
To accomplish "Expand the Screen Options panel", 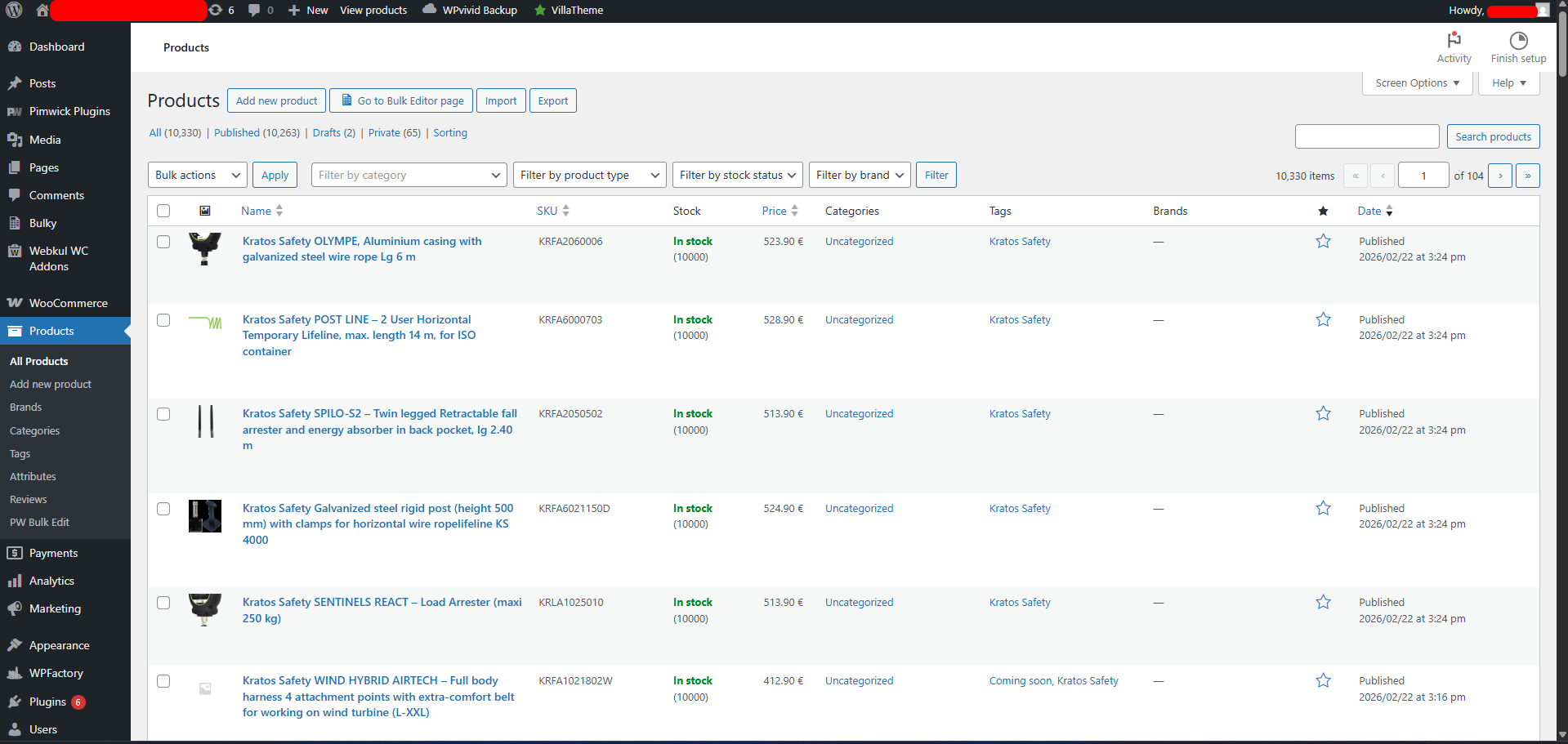I will (x=1417, y=83).
